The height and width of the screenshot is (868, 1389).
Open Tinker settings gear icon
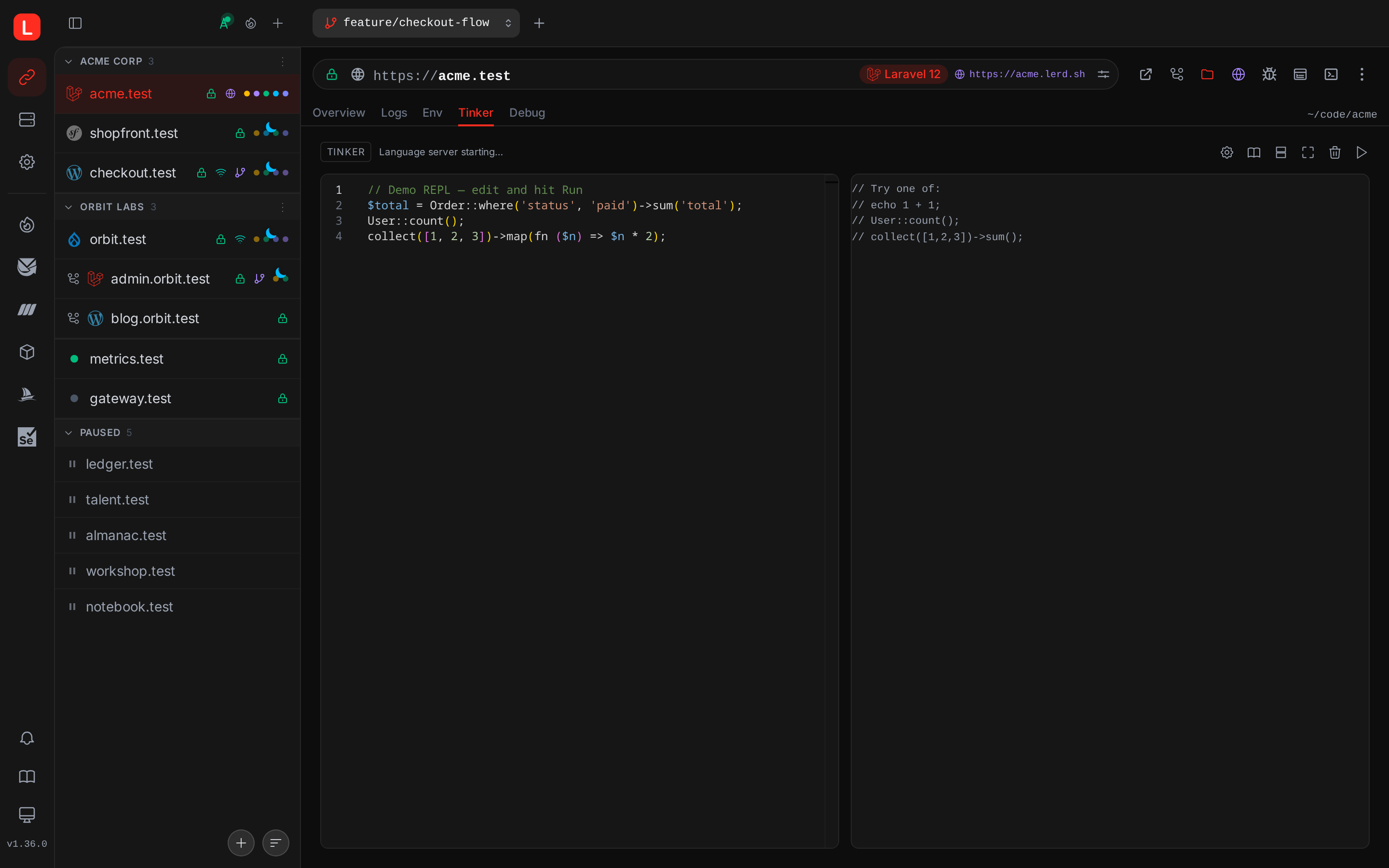tap(1226, 152)
